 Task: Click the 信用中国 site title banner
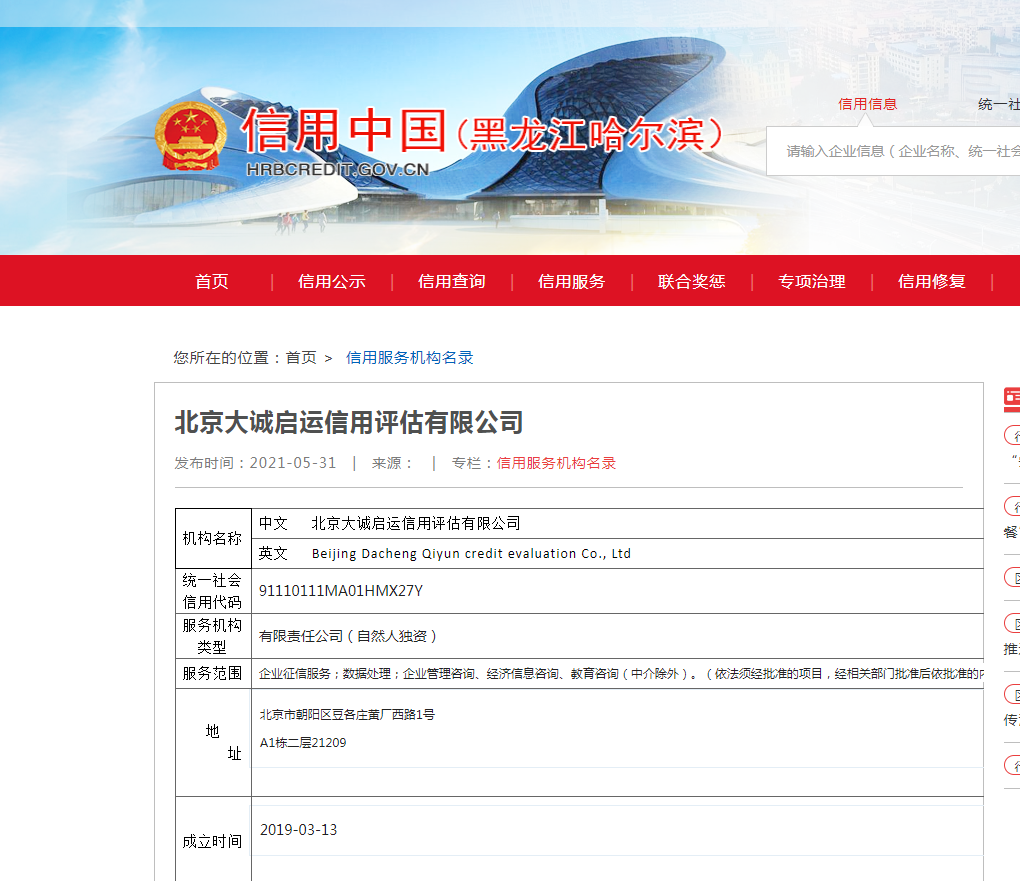[482, 132]
